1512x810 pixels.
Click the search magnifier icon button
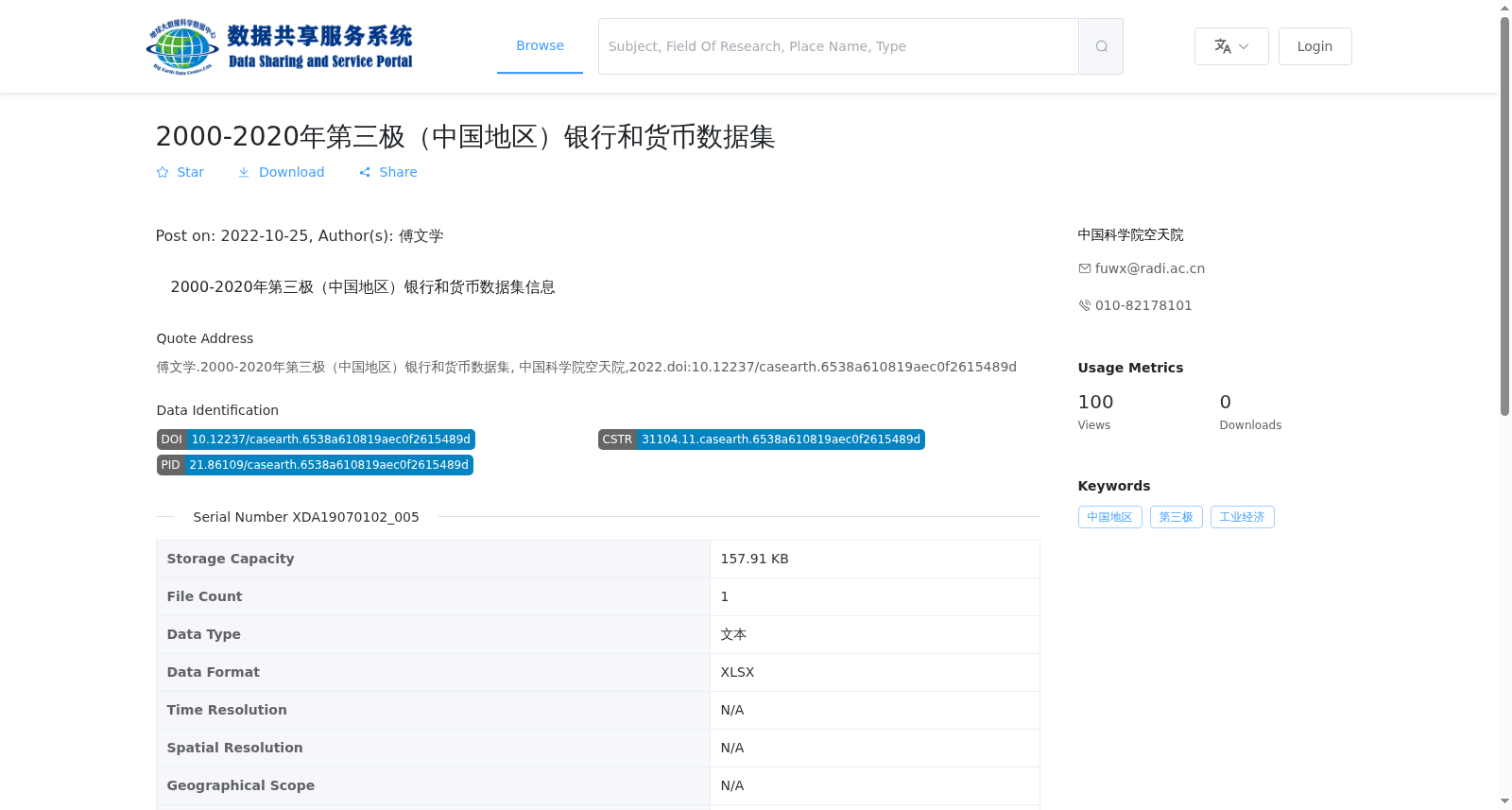[1101, 46]
